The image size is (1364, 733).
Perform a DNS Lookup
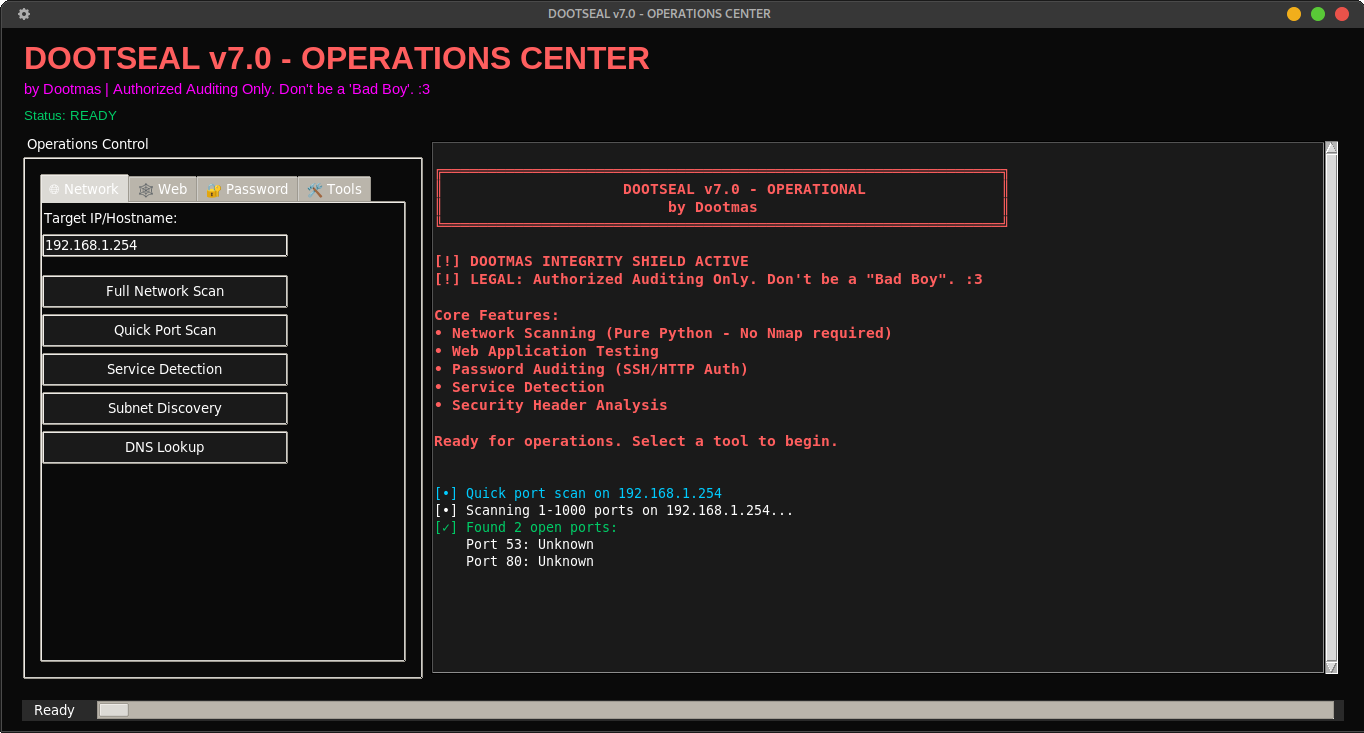pyautogui.click(x=164, y=447)
